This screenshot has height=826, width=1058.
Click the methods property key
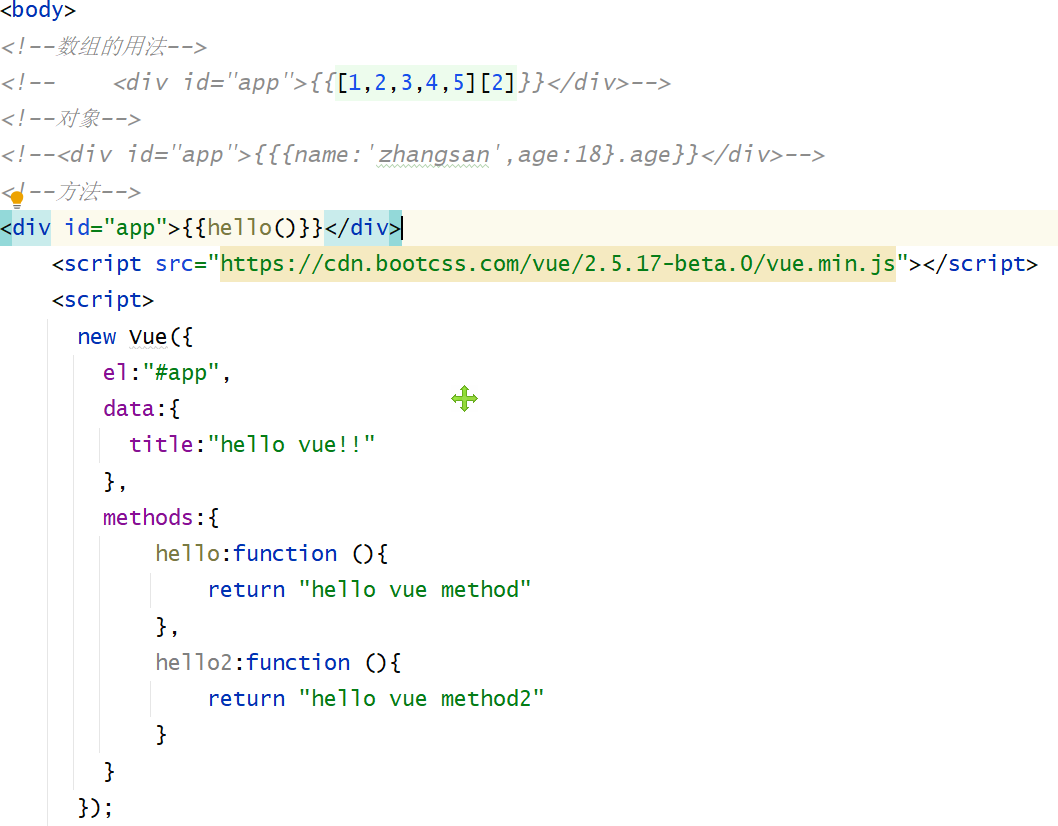pos(148,518)
